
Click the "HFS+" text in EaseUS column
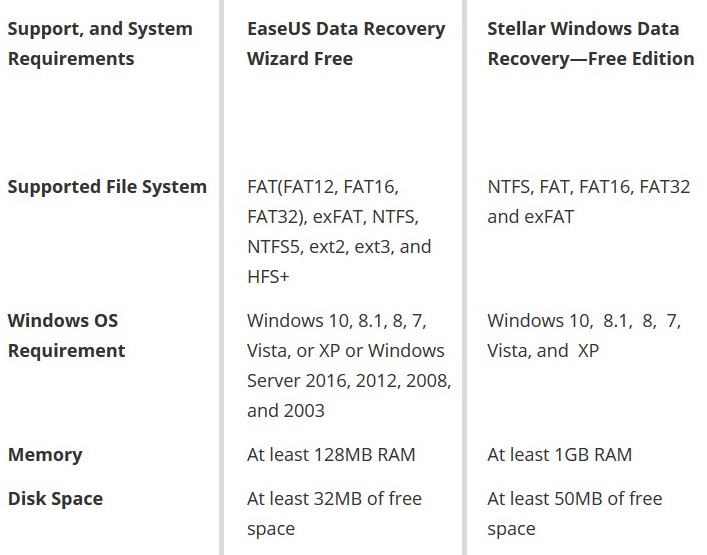click(268, 275)
